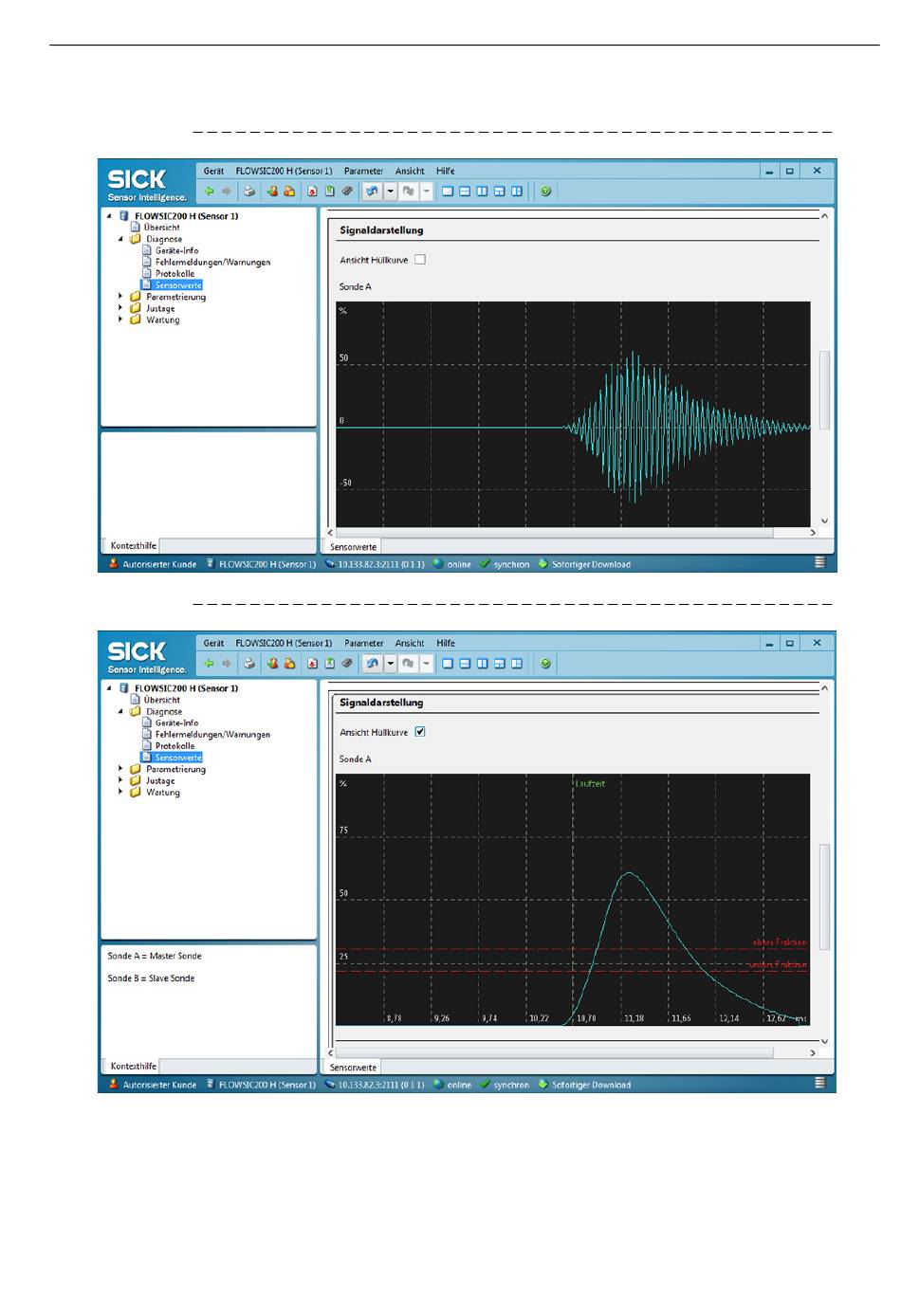Open the Parameter menu in the upper window
Screen dimensions: 901x1316
[x=363, y=172]
